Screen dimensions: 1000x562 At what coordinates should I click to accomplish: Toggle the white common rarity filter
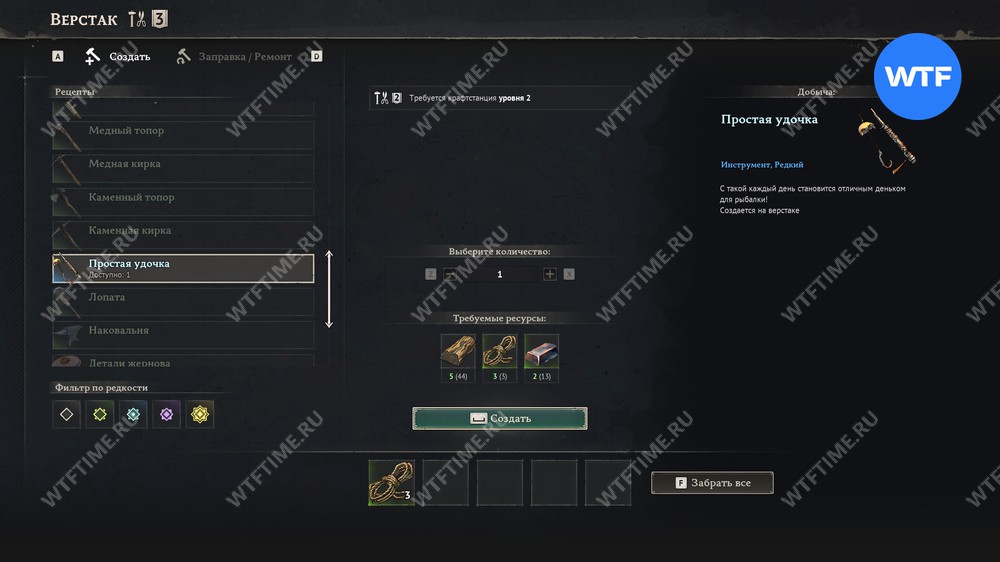pyautogui.click(x=66, y=415)
